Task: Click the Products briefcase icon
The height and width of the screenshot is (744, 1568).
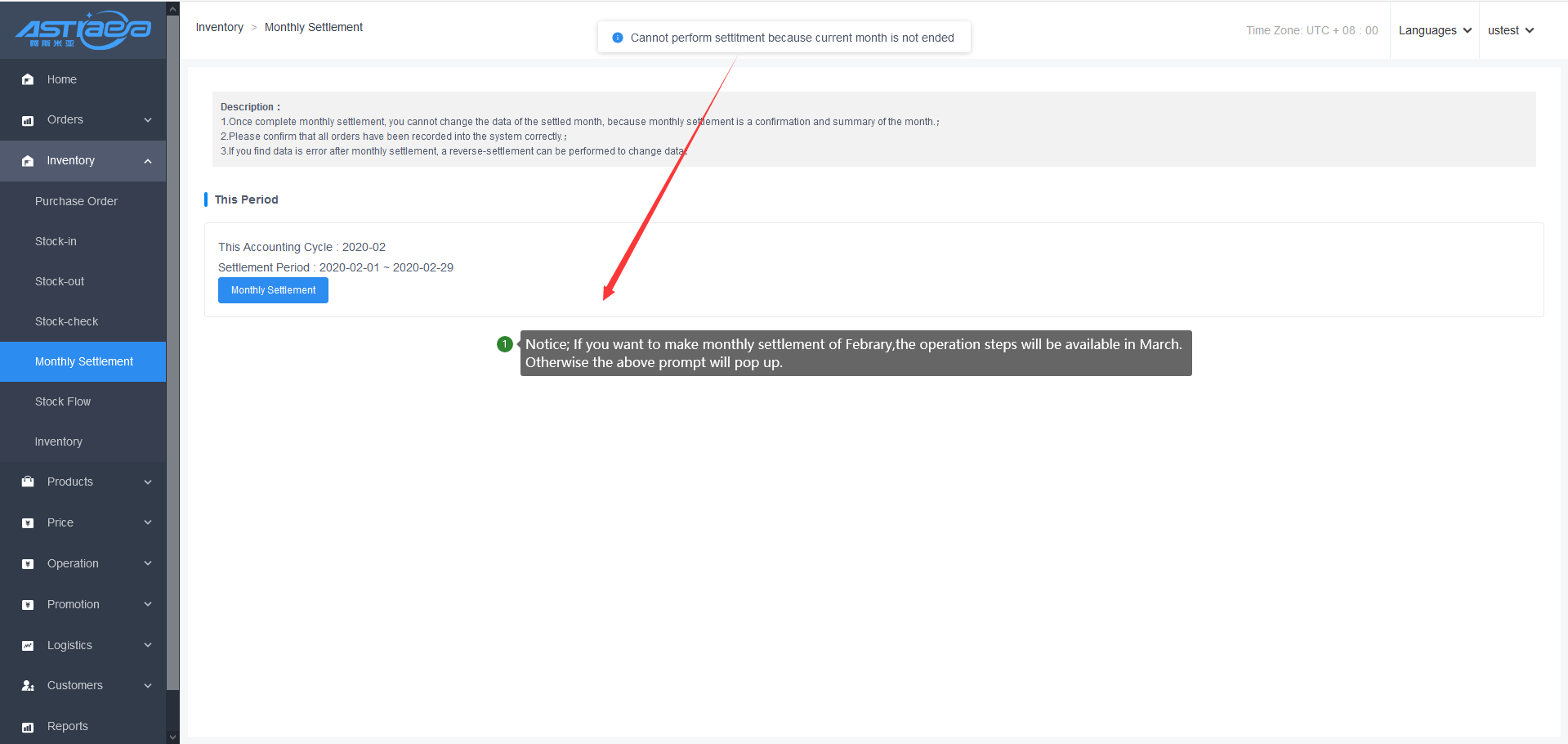Action: click(x=28, y=482)
